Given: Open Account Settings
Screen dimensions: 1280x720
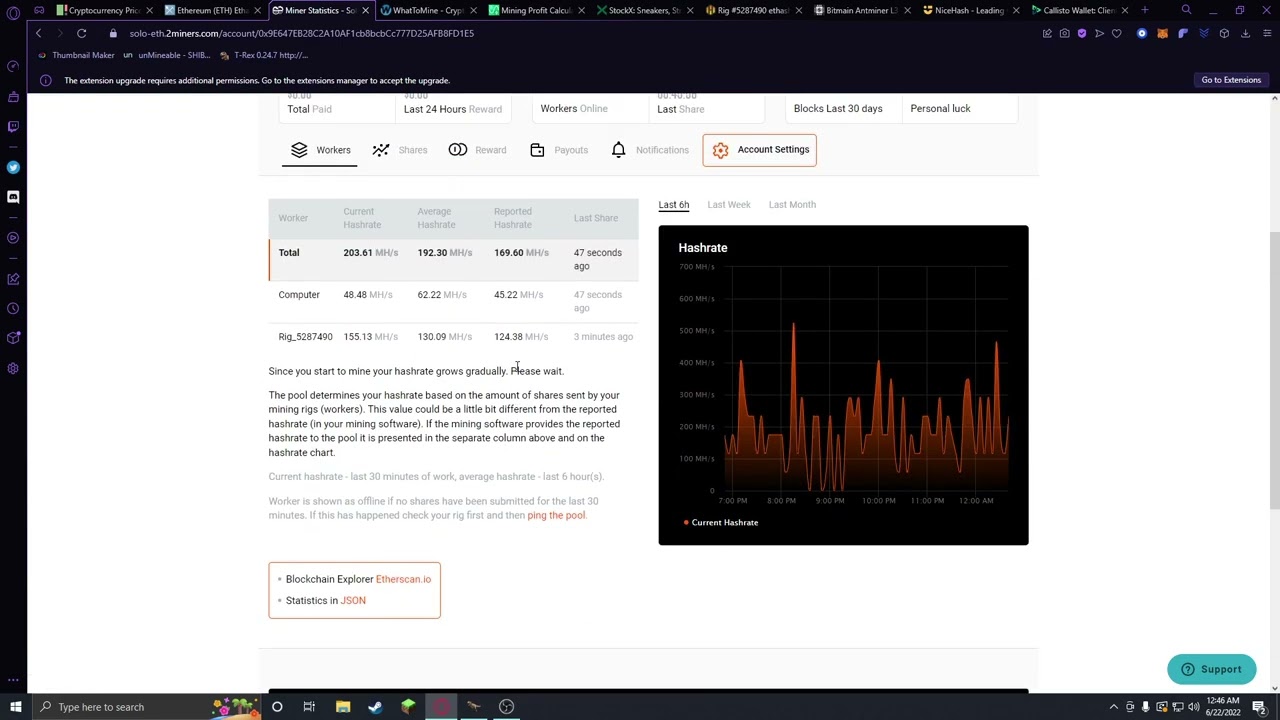Looking at the screenshot, I should tap(759, 150).
